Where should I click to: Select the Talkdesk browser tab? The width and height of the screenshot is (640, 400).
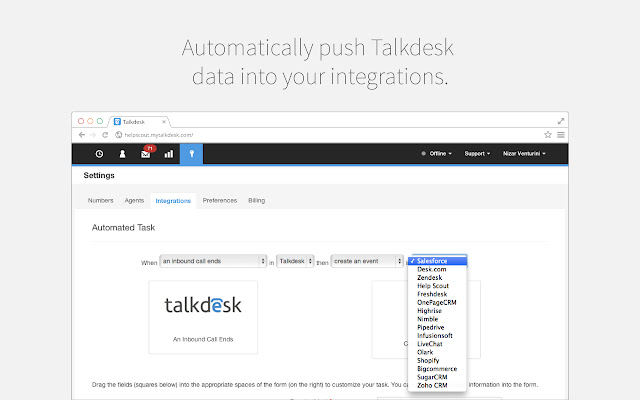139,122
